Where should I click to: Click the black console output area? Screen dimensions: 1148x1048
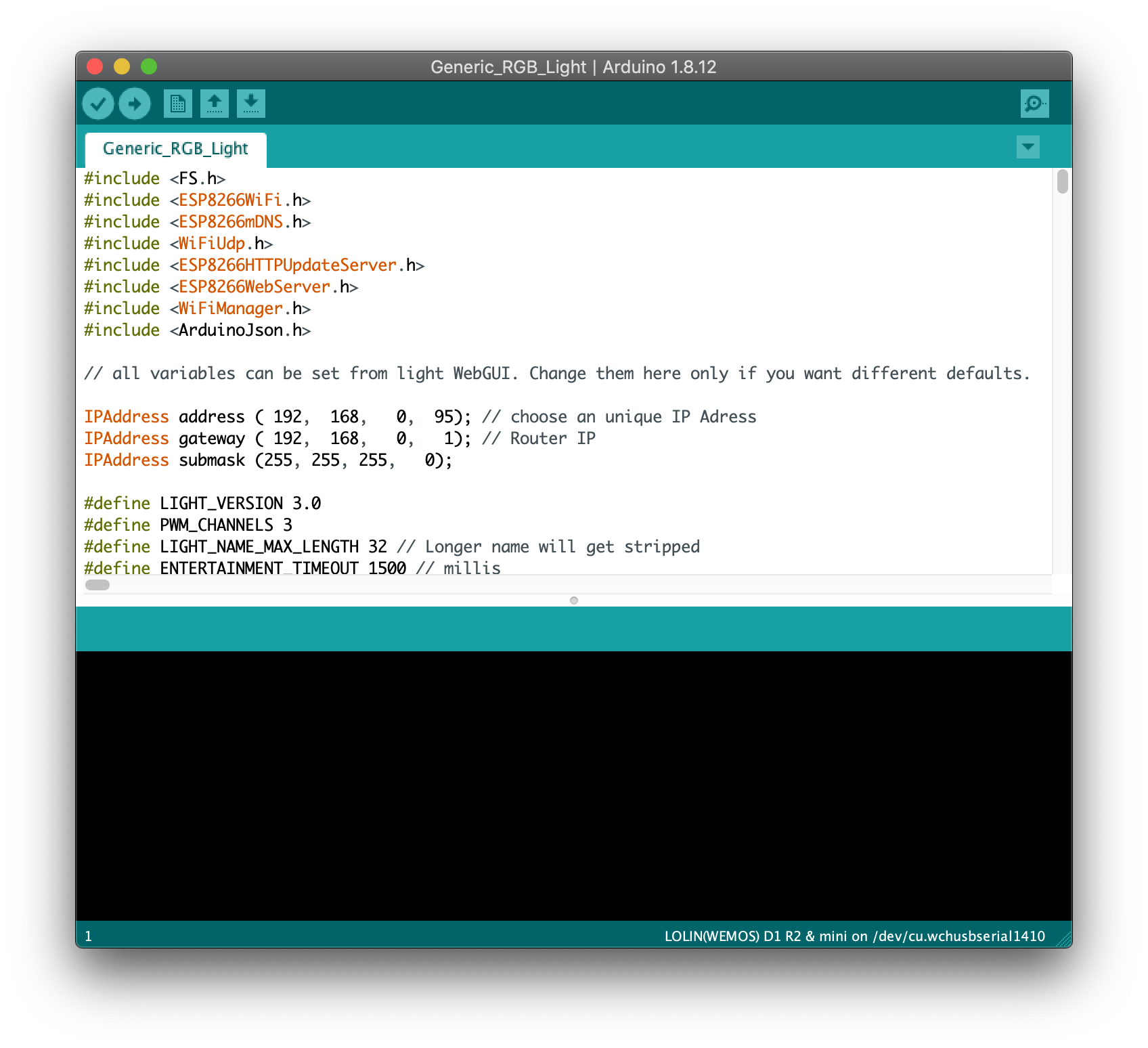(574, 785)
